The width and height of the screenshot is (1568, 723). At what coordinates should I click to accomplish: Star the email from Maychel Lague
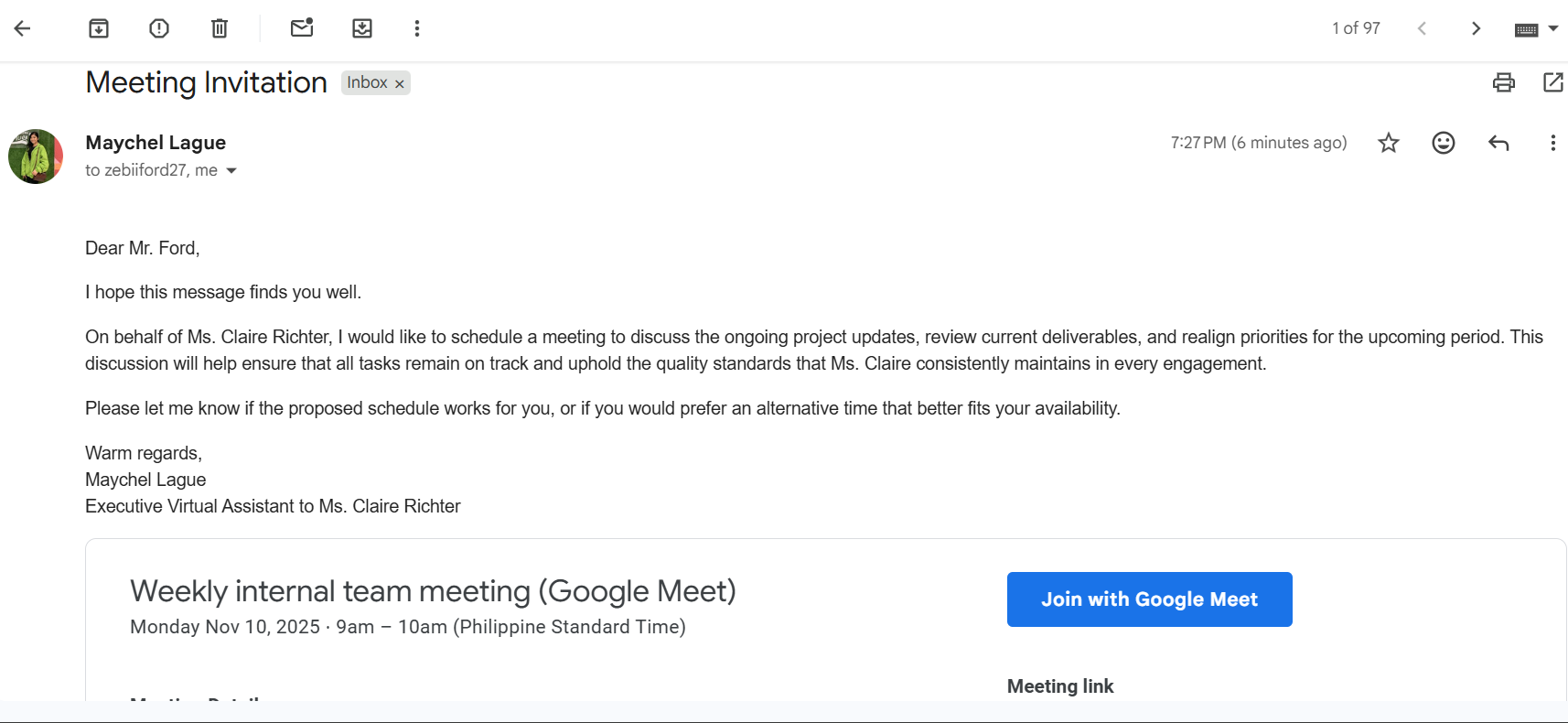coord(1389,143)
